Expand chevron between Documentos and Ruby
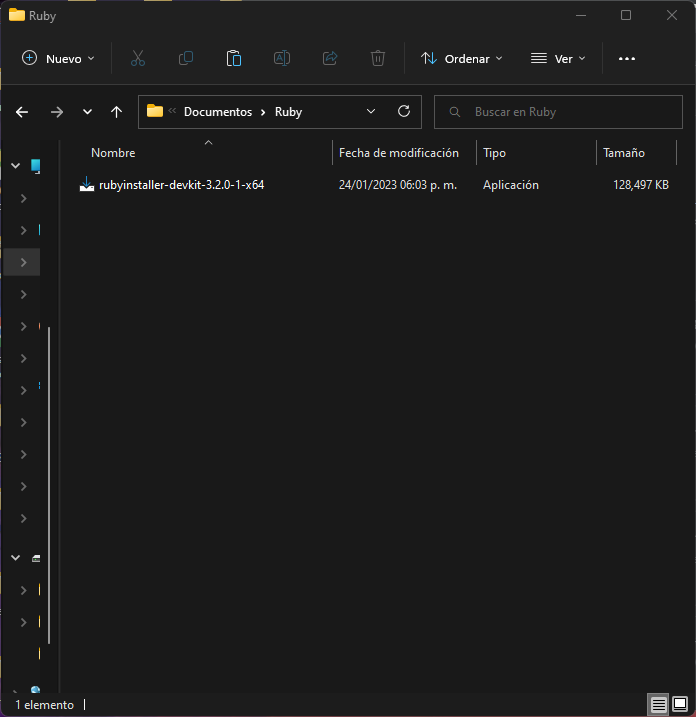696x717 pixels. (x=263, y=112)
